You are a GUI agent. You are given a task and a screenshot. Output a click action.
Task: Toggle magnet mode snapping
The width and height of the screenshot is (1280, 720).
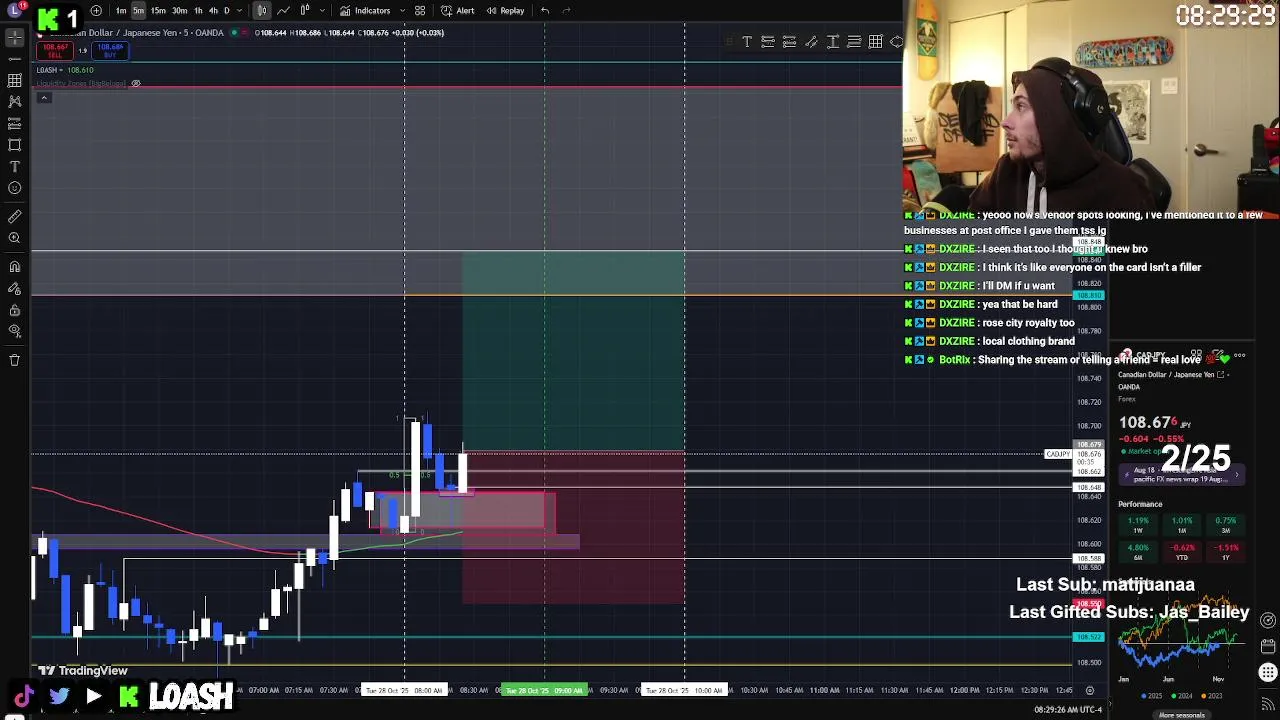click(x=14, y=266)
